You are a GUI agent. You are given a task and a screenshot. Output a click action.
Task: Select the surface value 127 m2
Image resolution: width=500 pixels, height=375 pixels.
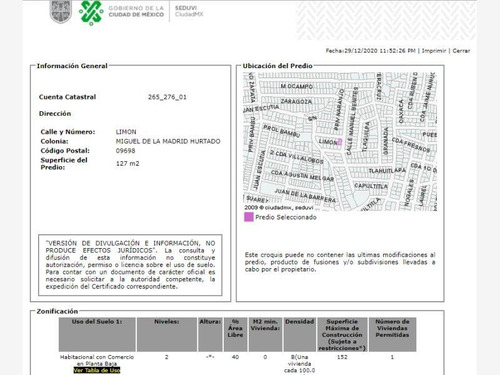(x=128, y=164)
